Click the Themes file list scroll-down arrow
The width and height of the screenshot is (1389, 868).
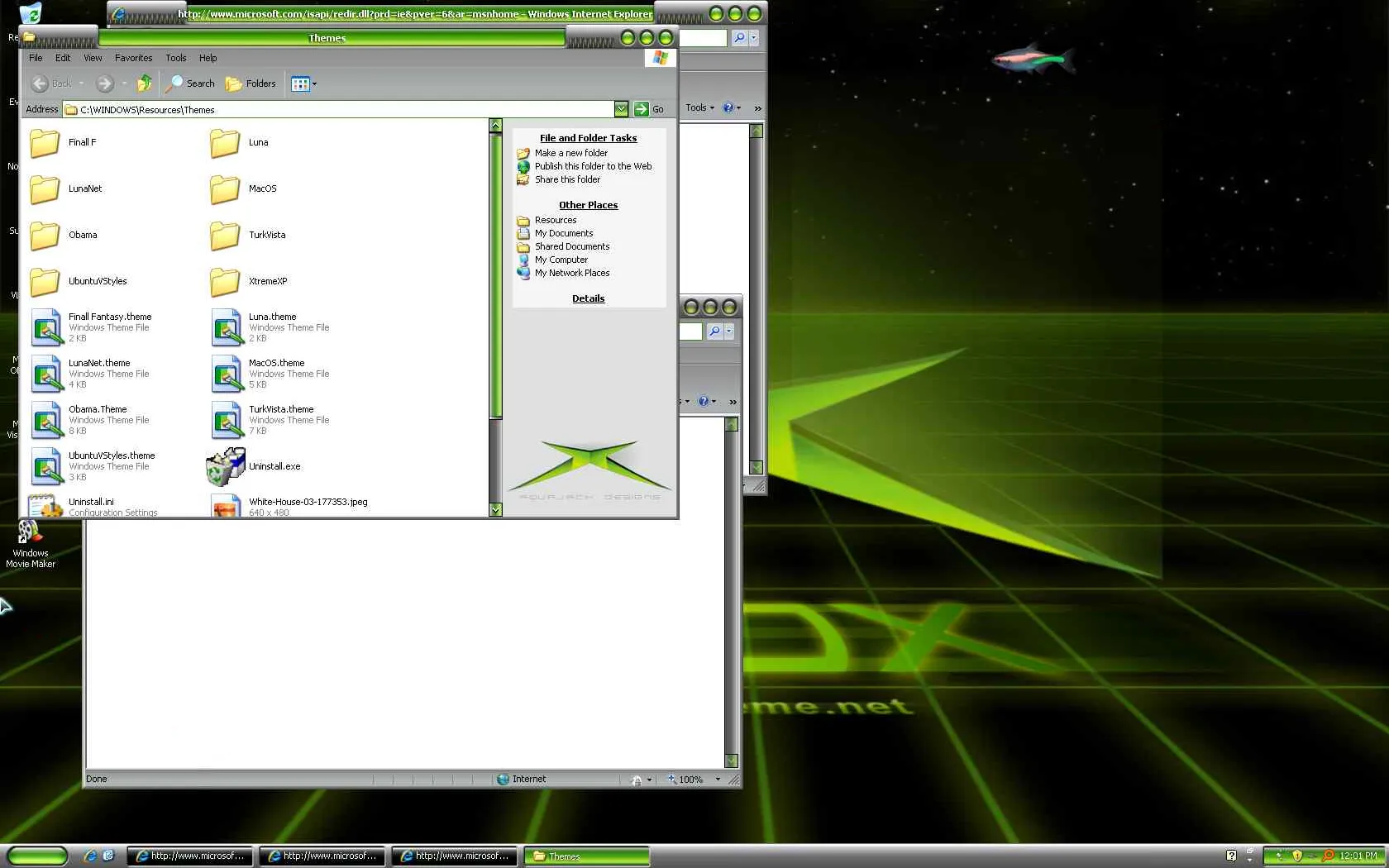coord(496,510)
